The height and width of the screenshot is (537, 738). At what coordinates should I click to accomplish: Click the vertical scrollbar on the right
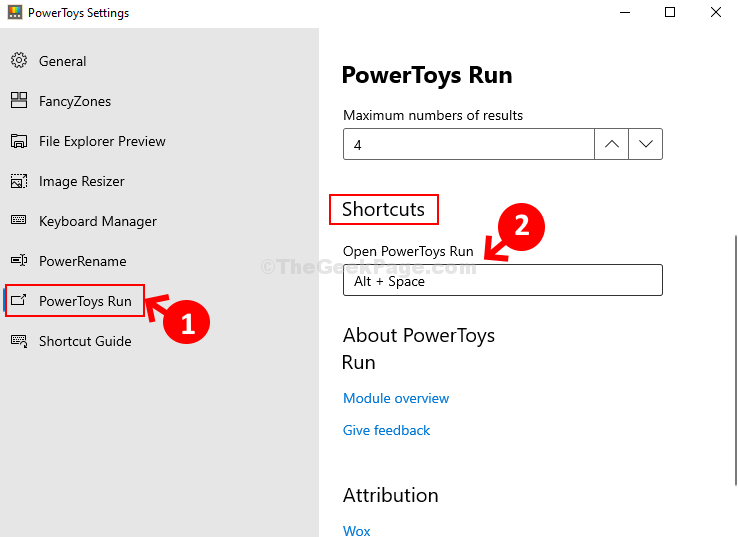coord(735,360)
